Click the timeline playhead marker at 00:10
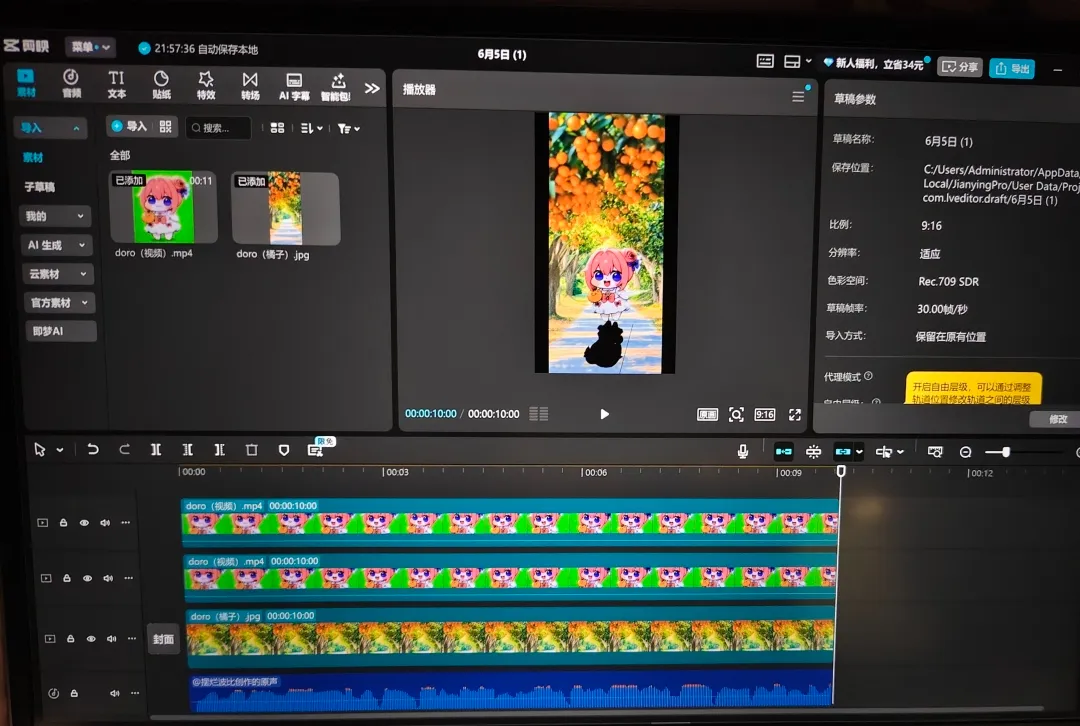Image resolution: width=1080 pixels, height=726 pixels. tap(841, 471)
